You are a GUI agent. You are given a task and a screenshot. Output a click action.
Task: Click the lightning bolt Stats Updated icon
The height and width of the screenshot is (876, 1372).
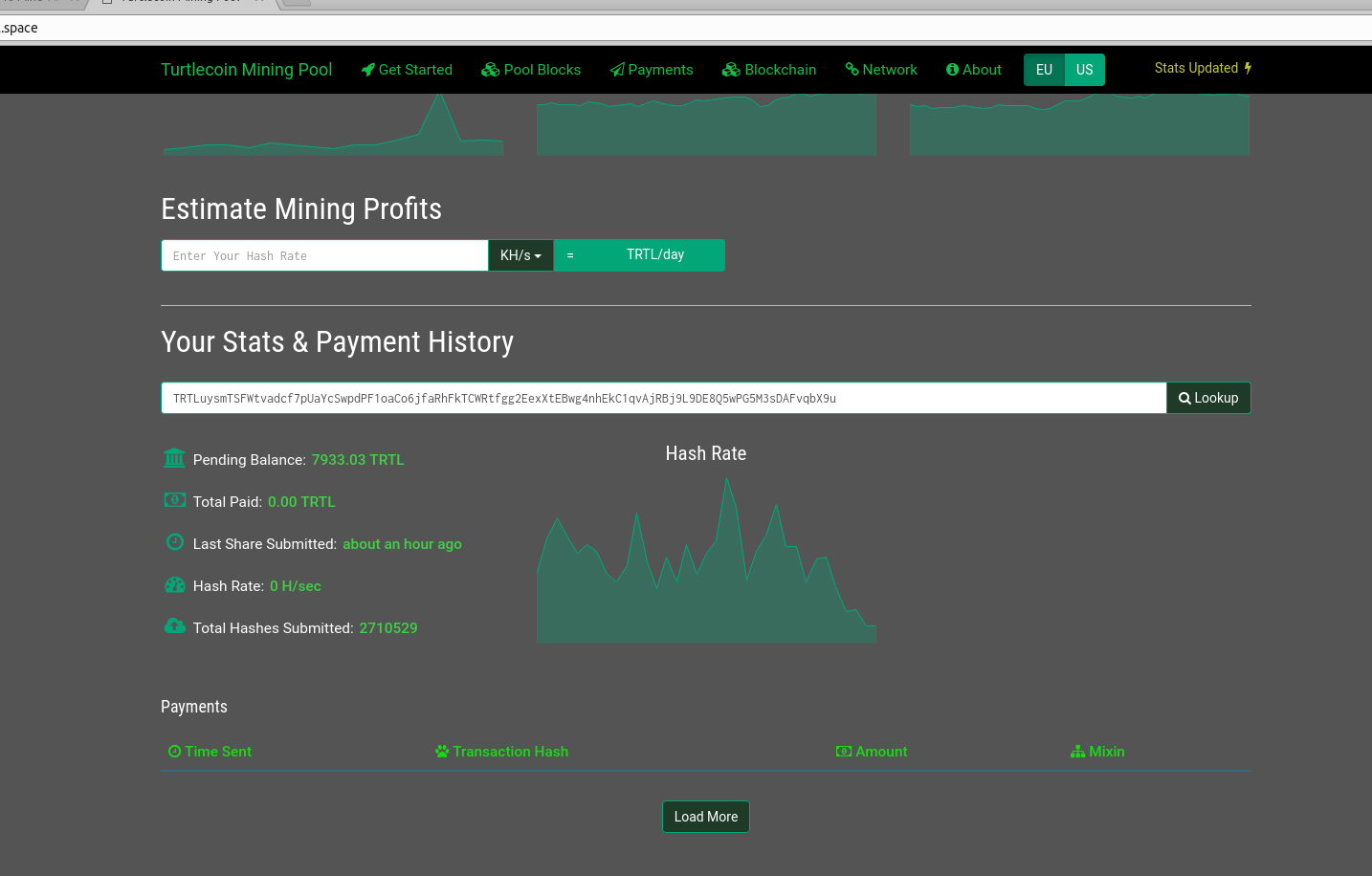(x=1248, y=68)
